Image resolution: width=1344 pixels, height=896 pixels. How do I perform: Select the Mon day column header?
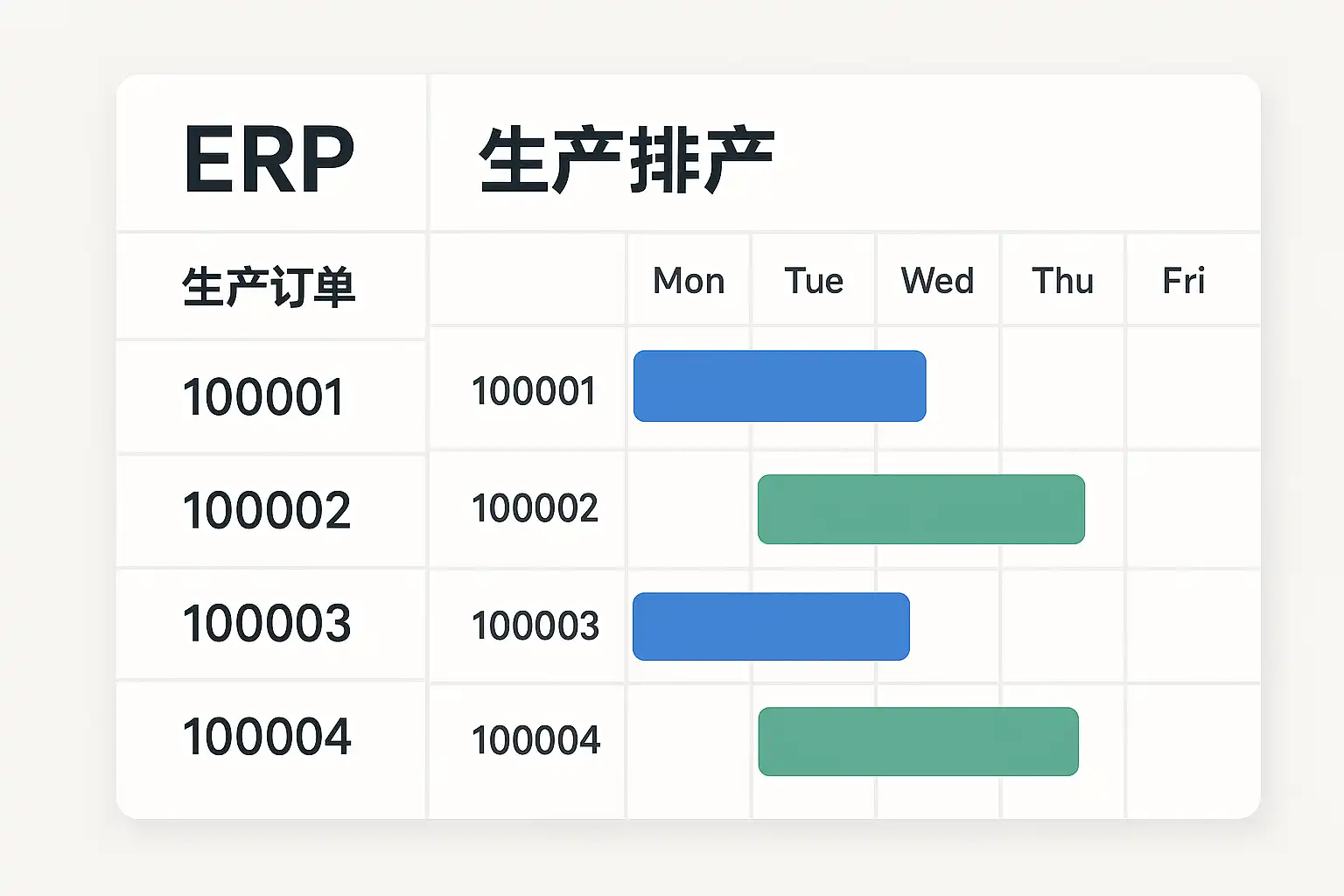(689, 281)
